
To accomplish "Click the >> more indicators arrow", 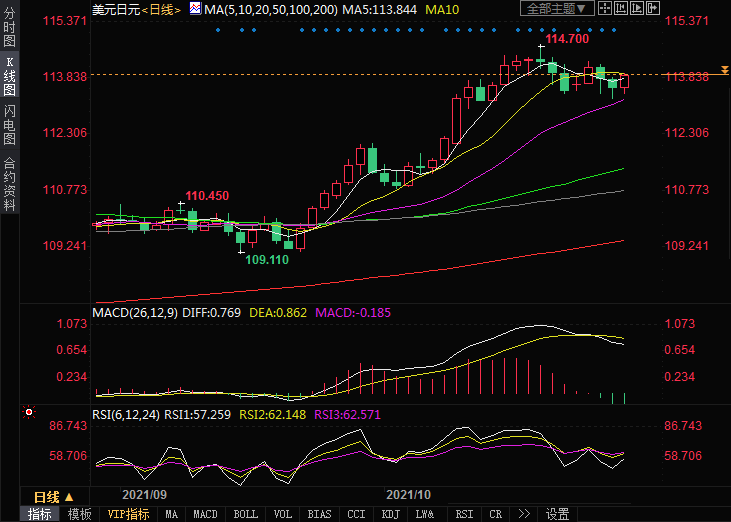I will 523,514.
